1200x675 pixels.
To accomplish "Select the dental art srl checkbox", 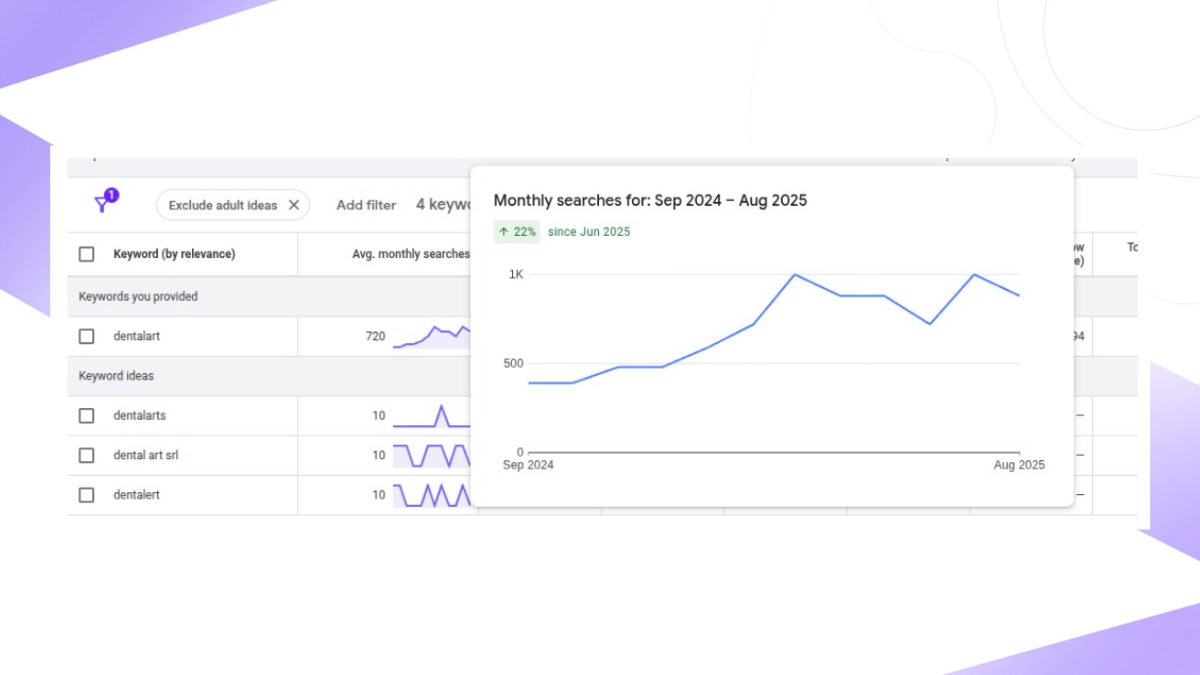I will coord(87,455).
